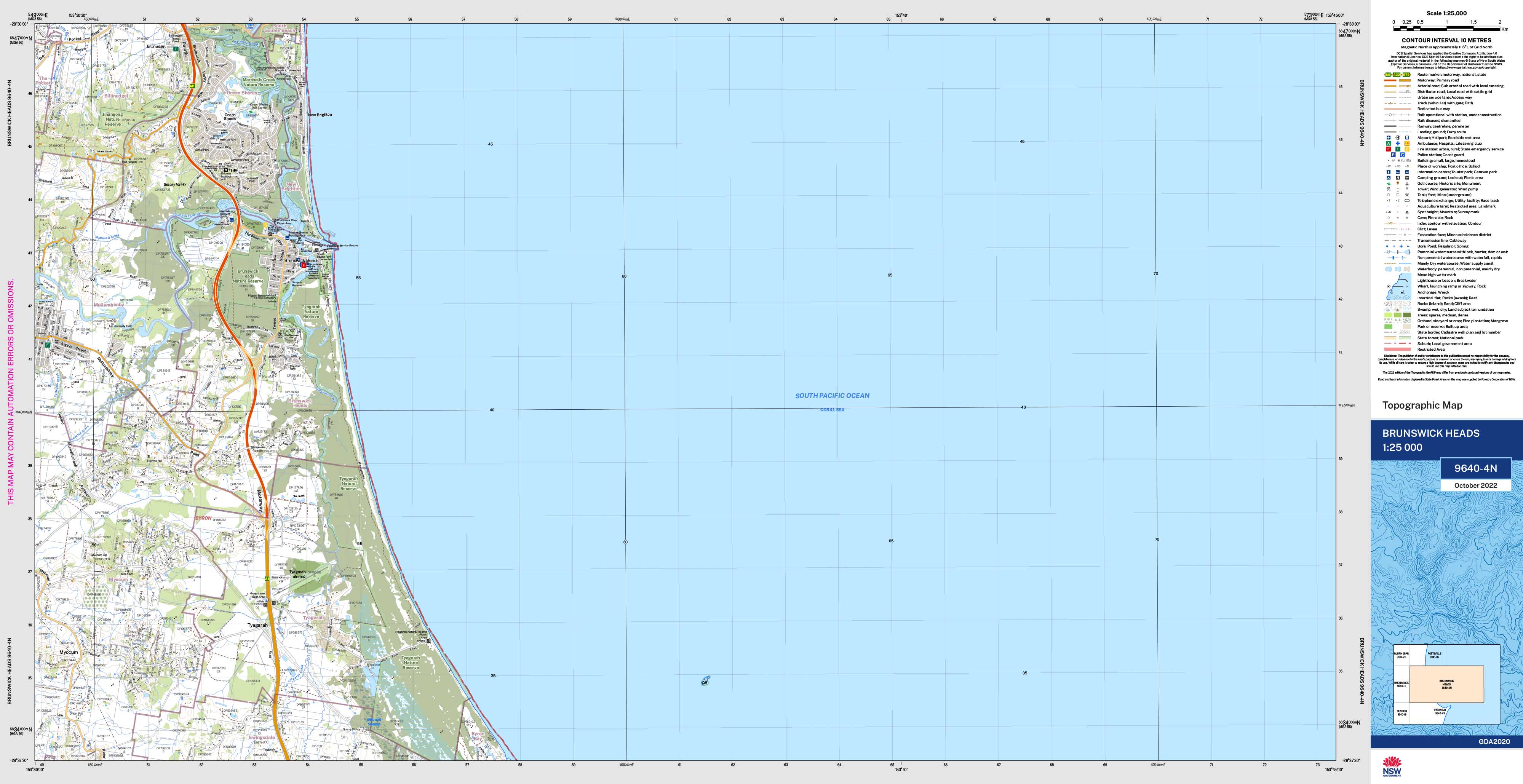
Task: Click the 'Myocum' locality label in black
Action: [x=69, y=652]
